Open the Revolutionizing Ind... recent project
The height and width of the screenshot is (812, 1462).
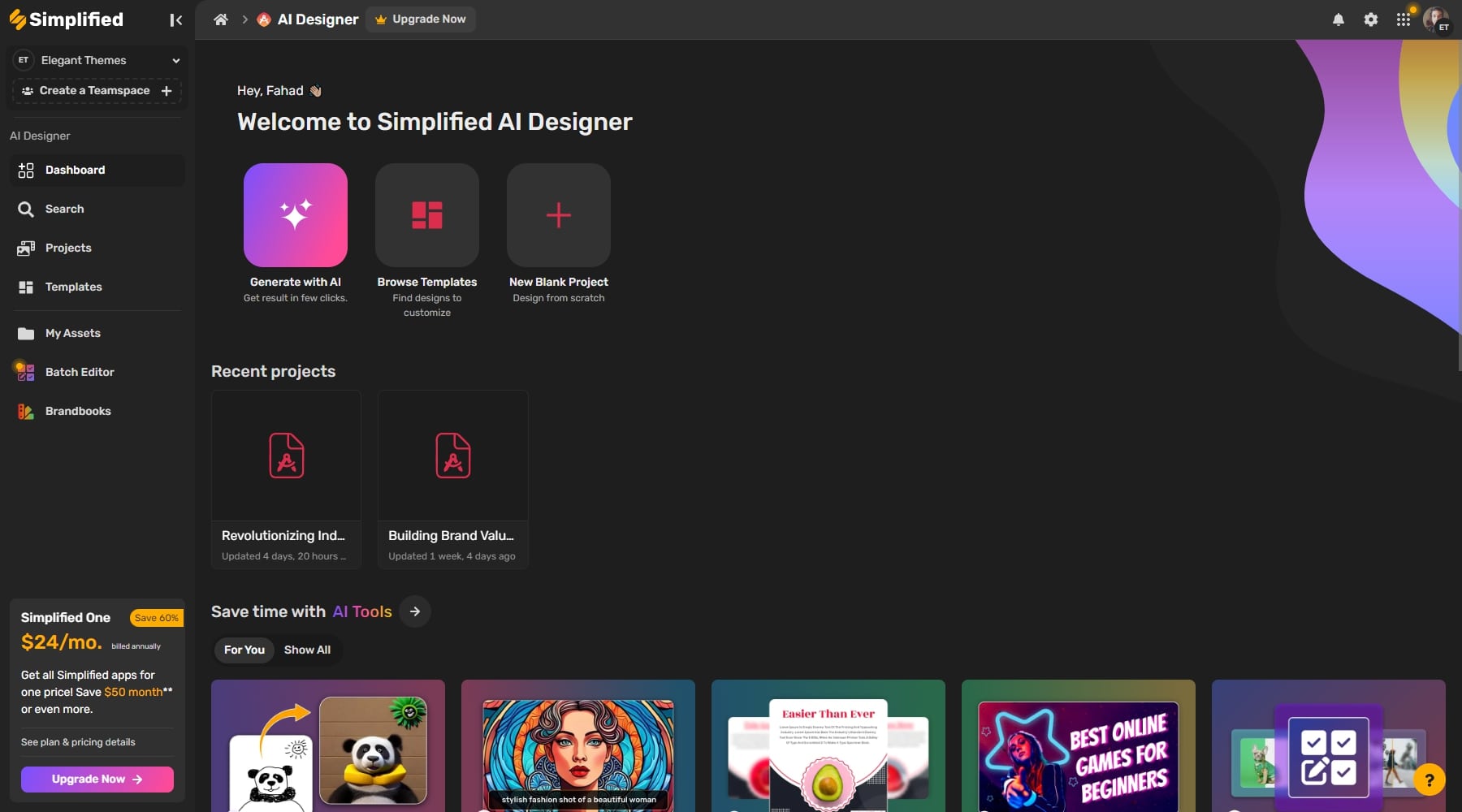click(286, 479)
